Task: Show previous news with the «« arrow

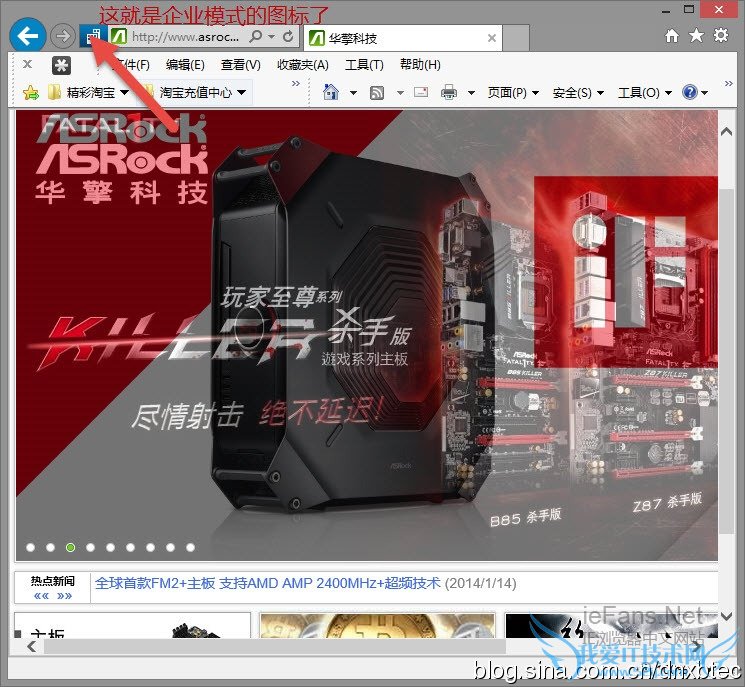Action: [x=41, y=596]
